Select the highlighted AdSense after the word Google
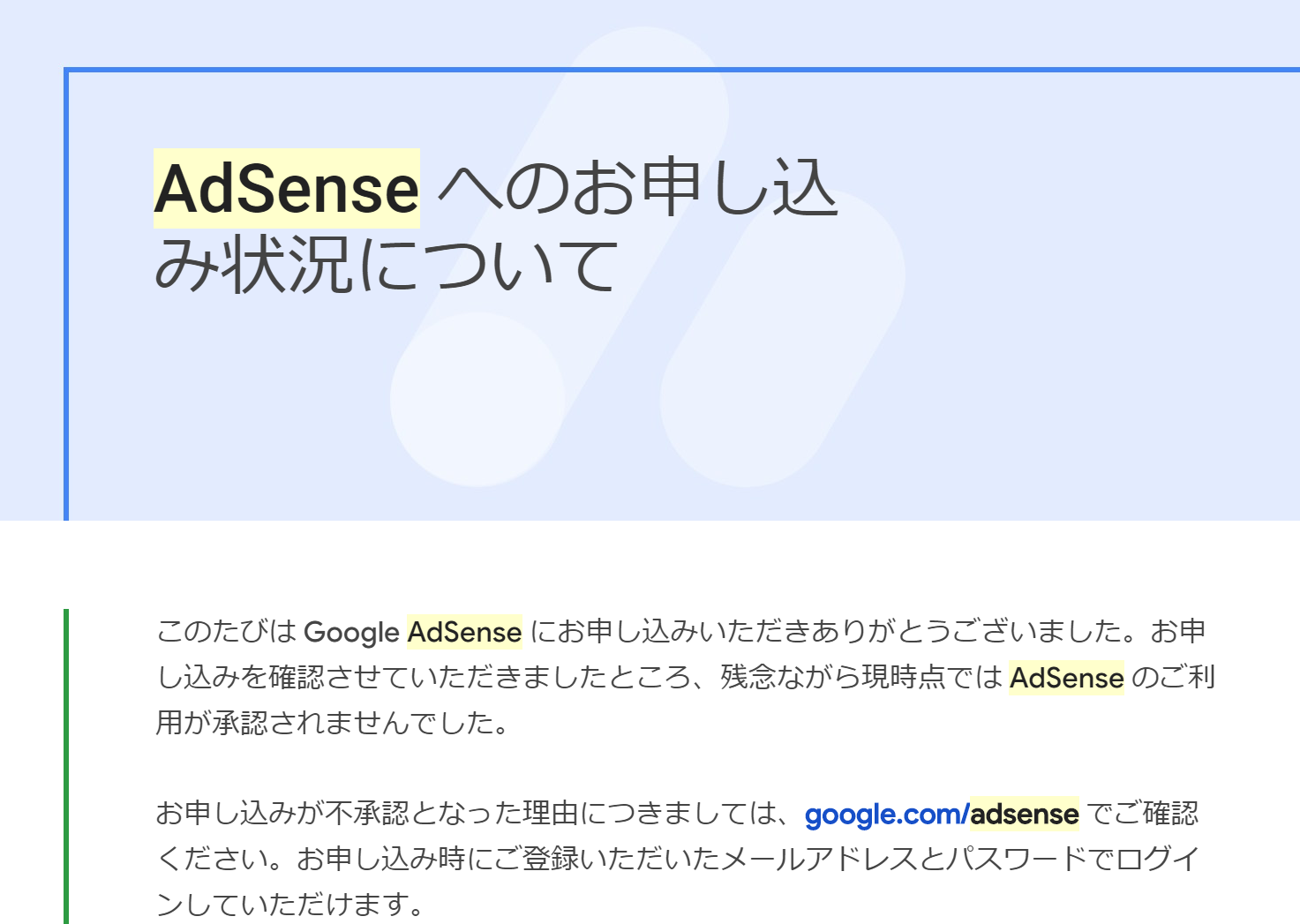This screenshot has width=1300, height=924. point(464,632)
